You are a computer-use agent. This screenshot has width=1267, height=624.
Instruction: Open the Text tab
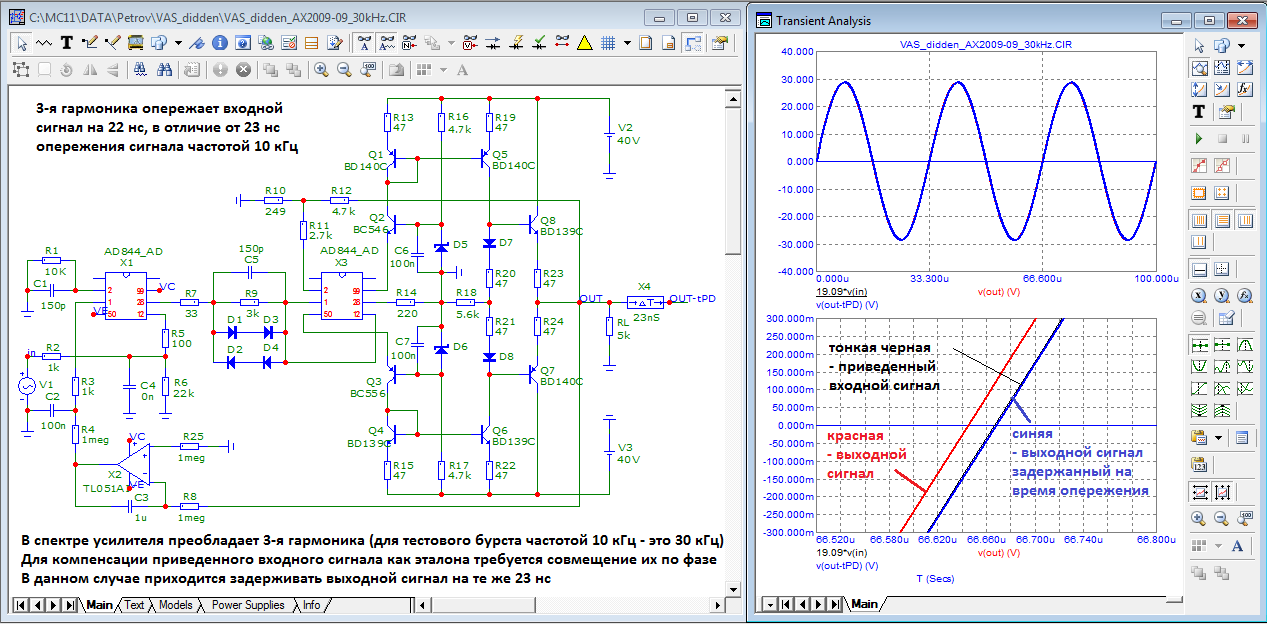(x=134, y=605)
